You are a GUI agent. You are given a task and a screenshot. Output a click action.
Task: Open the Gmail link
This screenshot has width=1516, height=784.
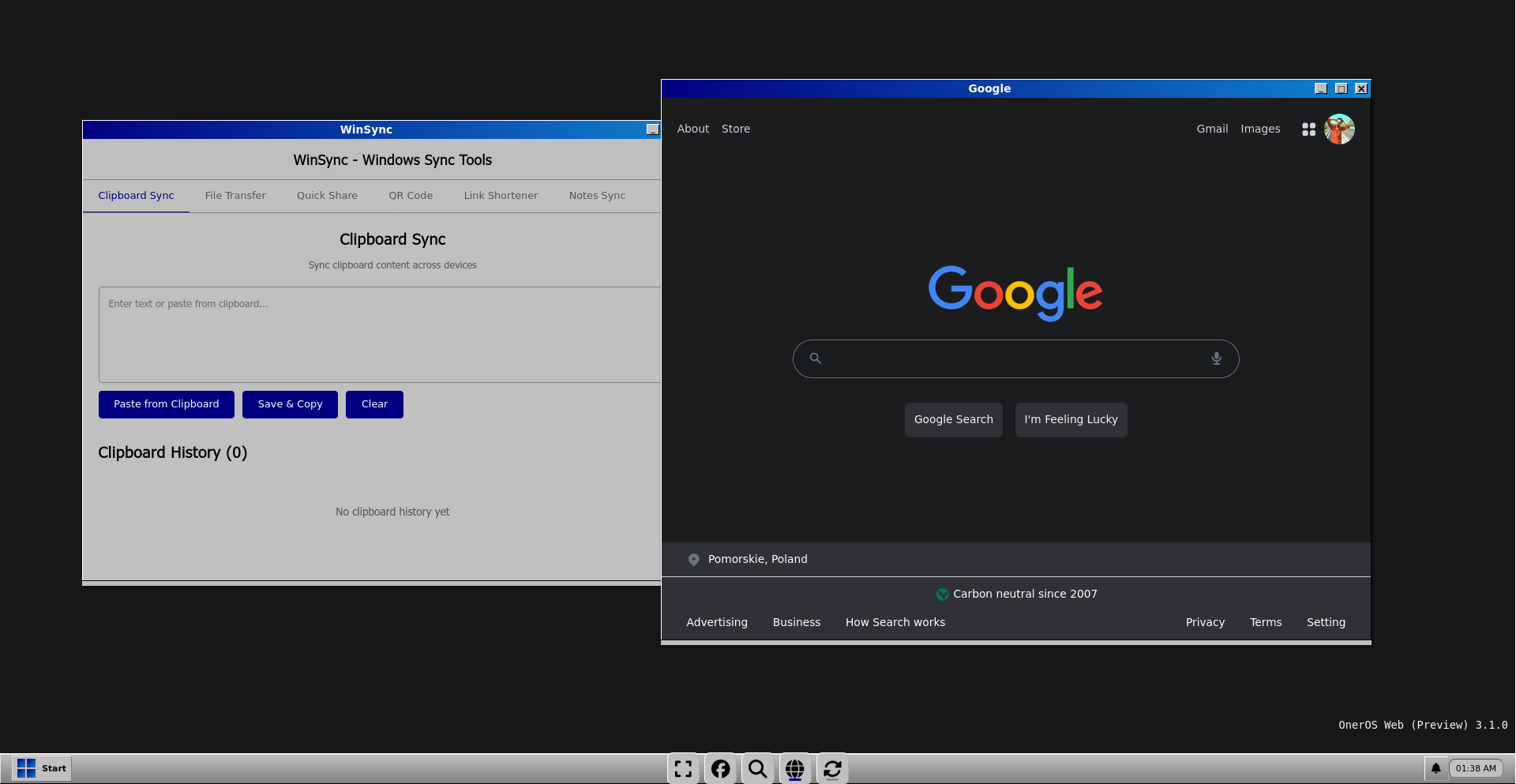1212,129
